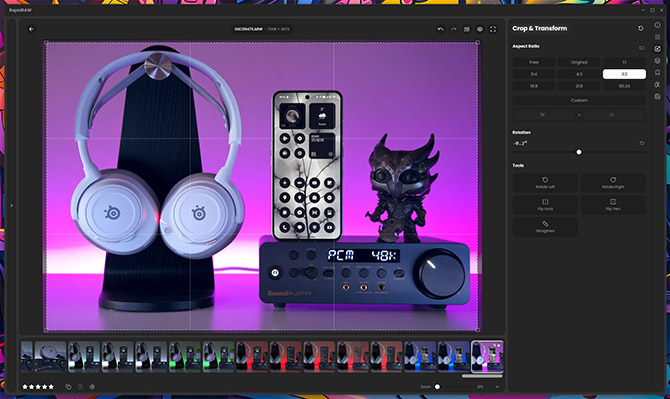Redo the last undone edit

point(454,29)
